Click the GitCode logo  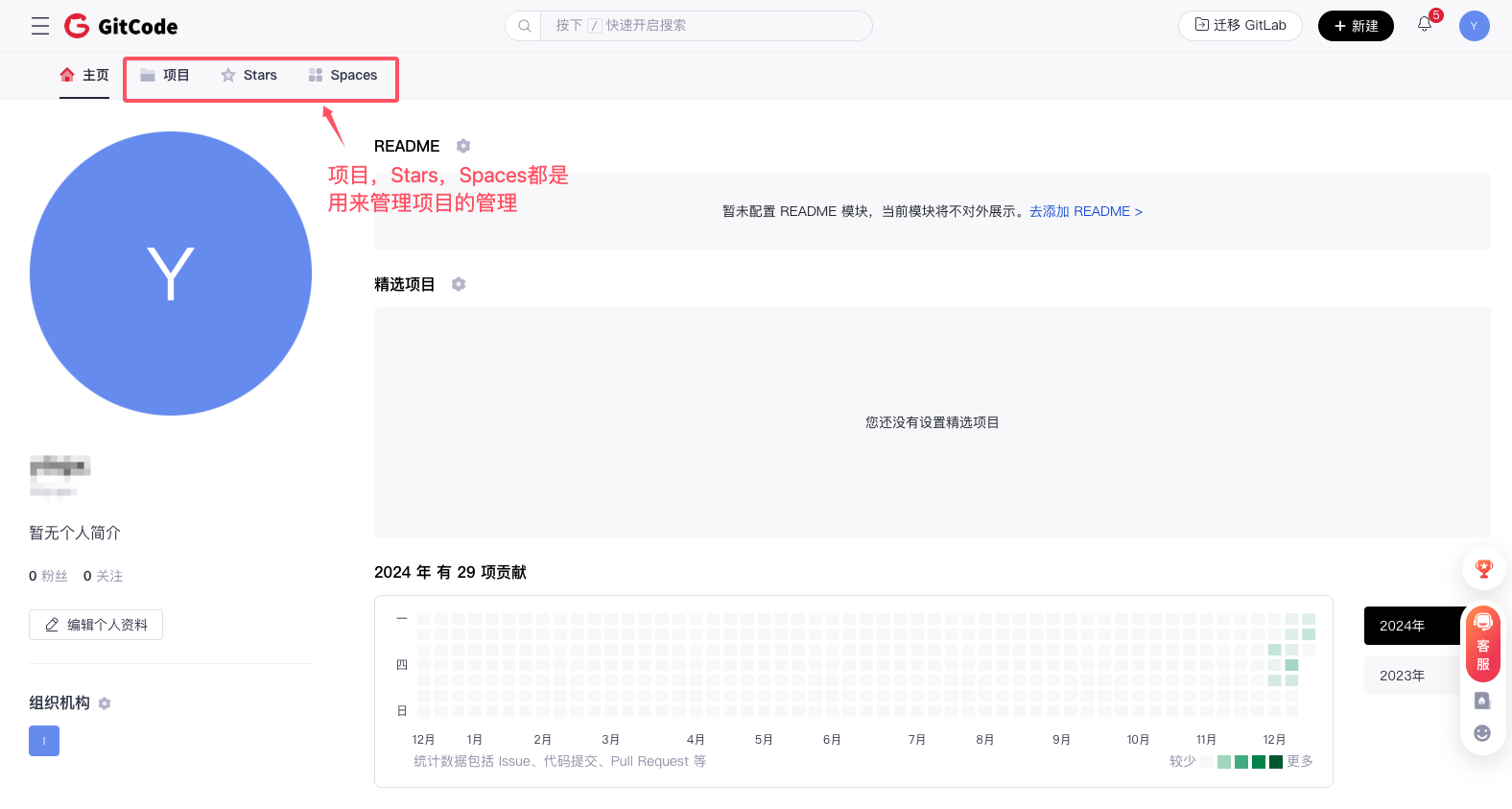point(121,26)
